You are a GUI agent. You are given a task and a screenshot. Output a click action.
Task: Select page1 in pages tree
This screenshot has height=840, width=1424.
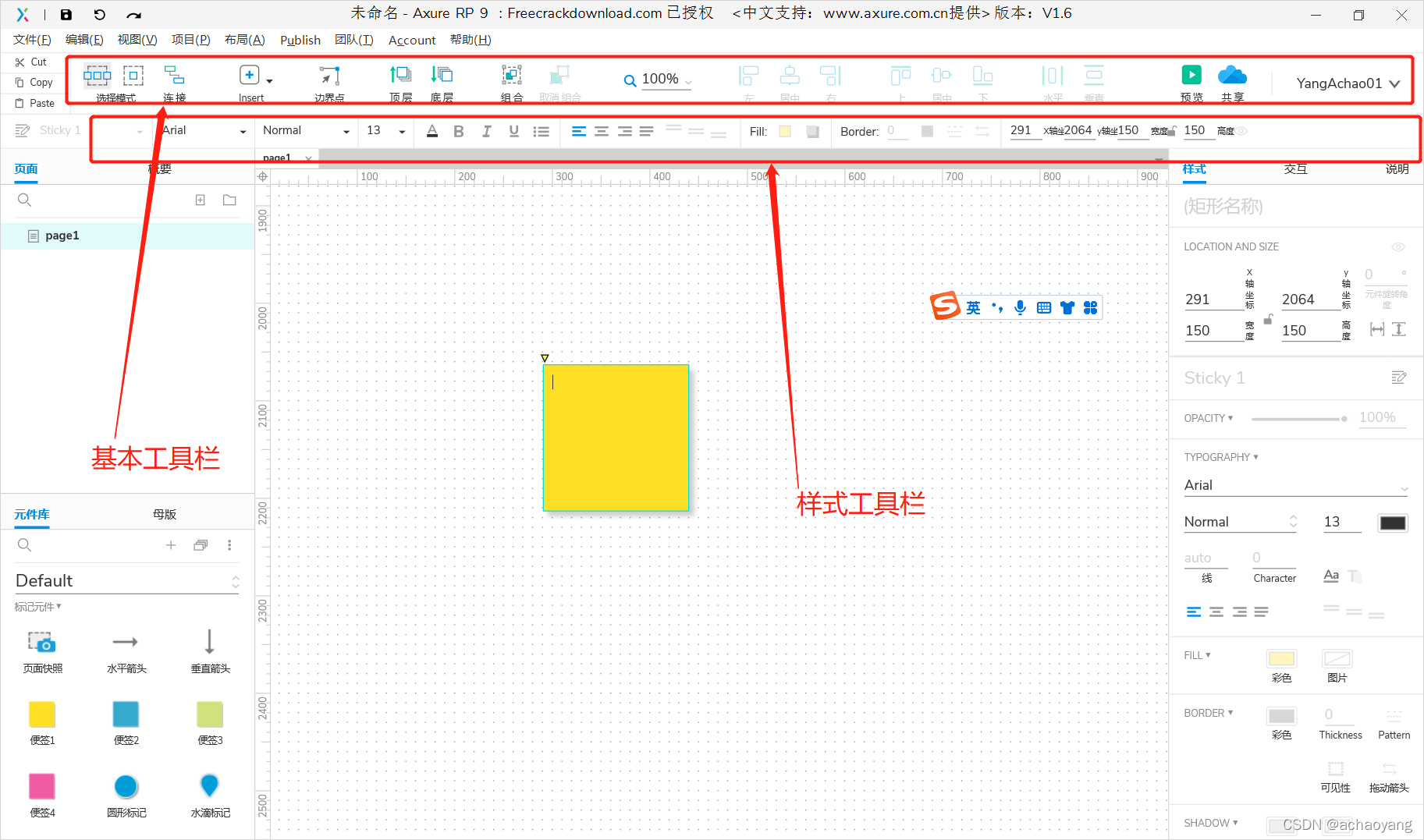pos(128,236)
